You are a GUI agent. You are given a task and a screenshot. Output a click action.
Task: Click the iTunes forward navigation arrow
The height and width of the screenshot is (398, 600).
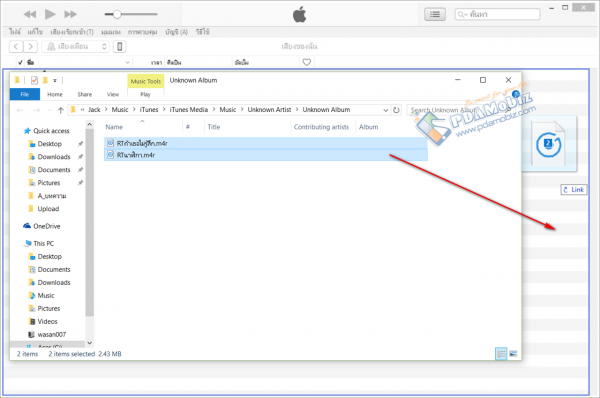click(31, 47)
